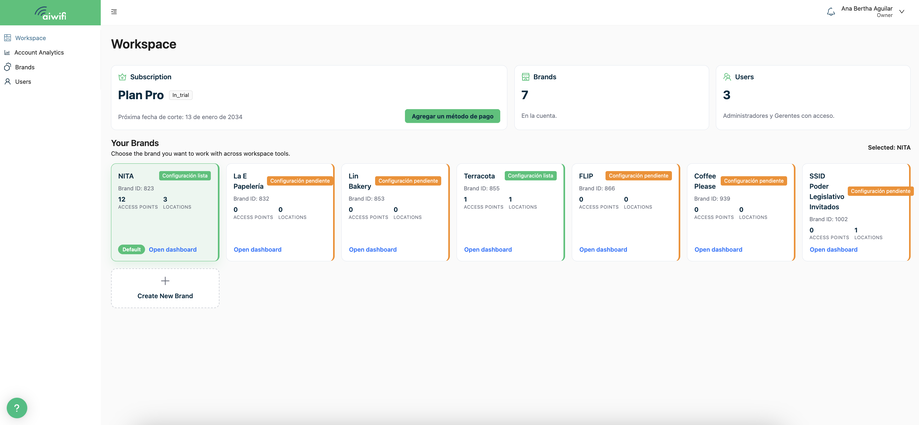Click Brand ID: 823 text
Screen dimensions: 919x425
click(x=136, y=189)
